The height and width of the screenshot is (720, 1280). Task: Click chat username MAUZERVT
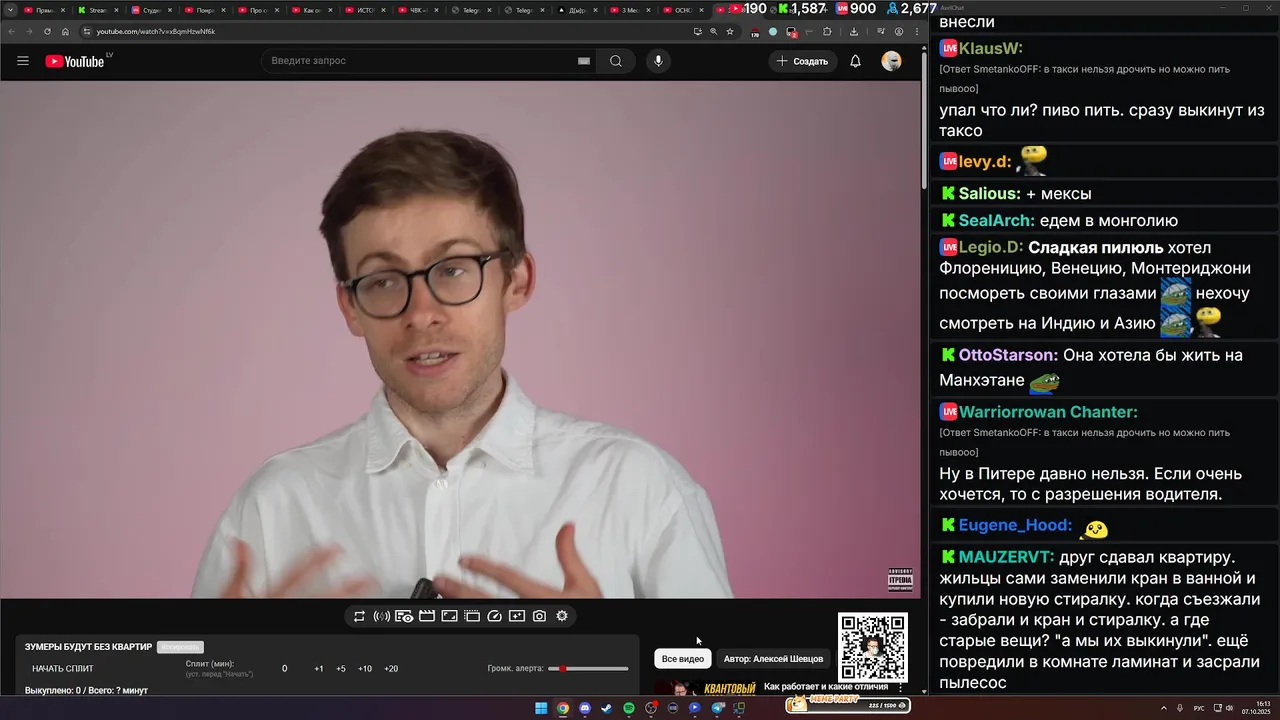(x=1006, y=557)
